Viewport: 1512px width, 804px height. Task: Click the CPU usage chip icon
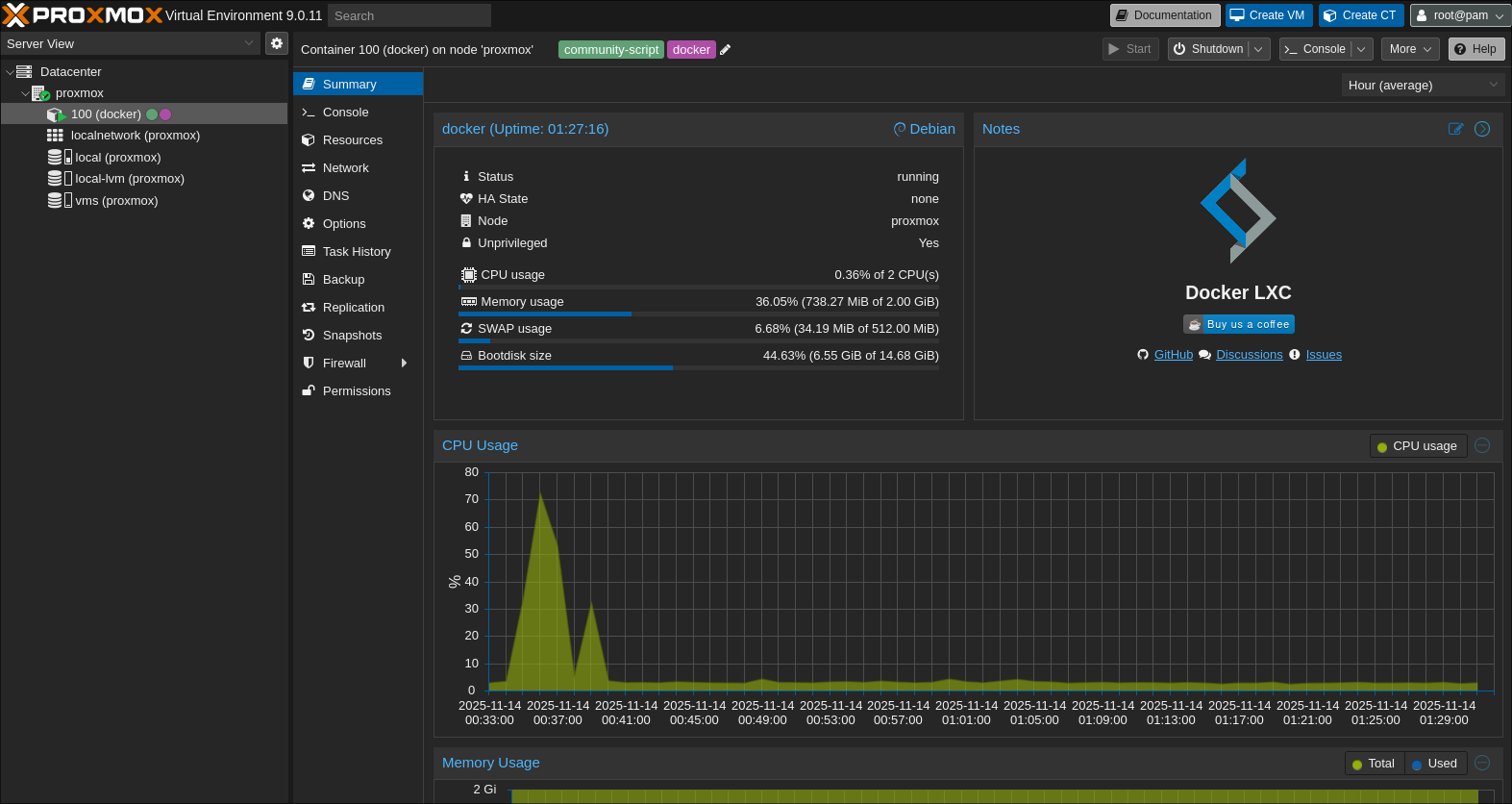tap(469, 275)
